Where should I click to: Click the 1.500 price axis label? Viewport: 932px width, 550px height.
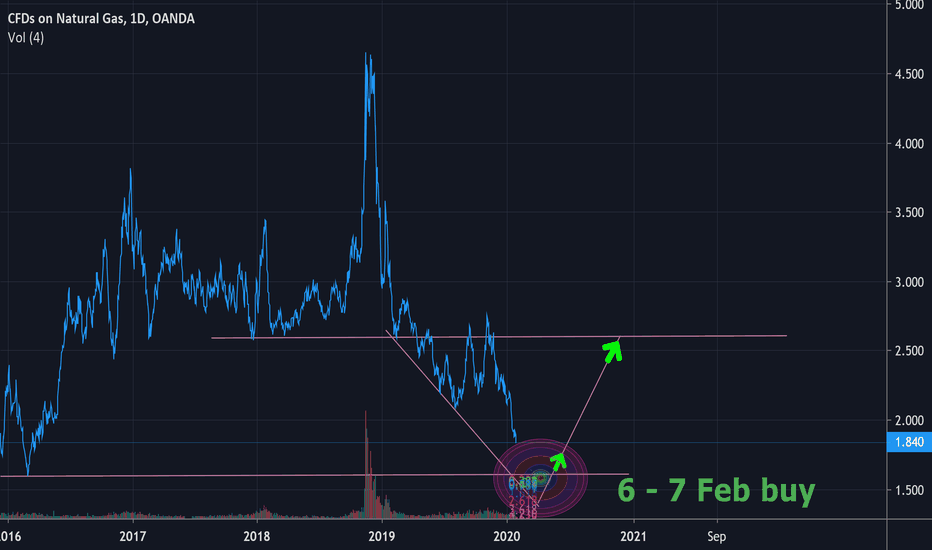coord(909,491)
